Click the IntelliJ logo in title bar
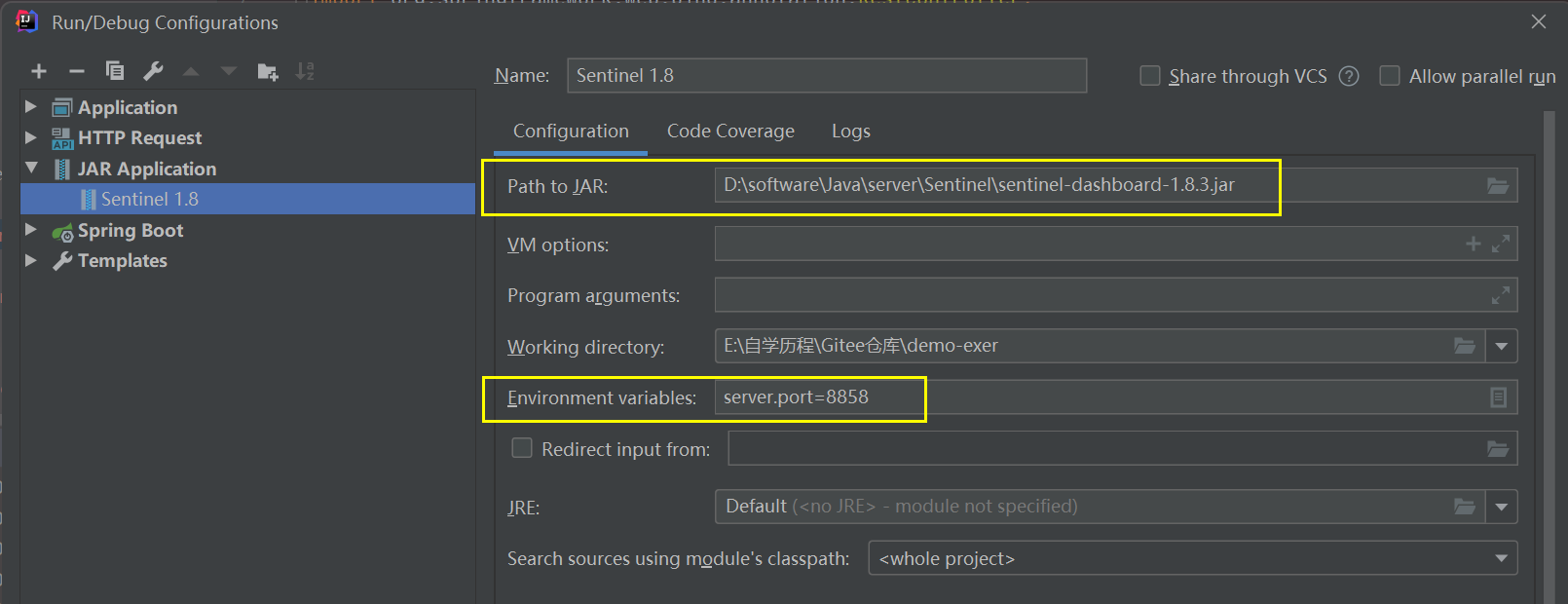This screenshot has width=1568, height=604. [26, 21]
